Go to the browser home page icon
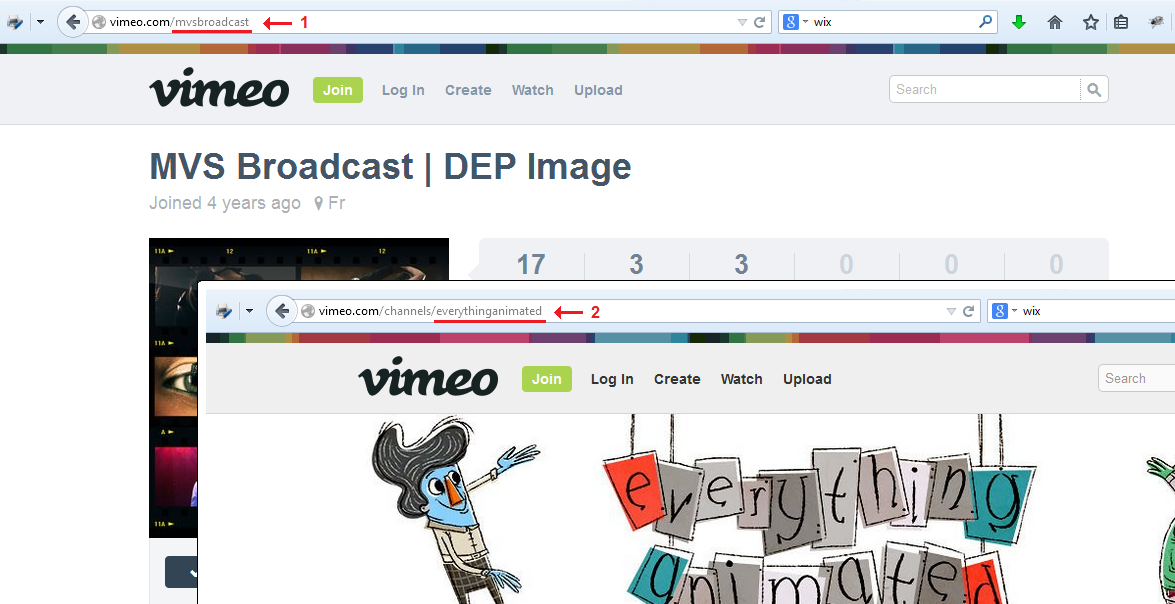Image resolution: width=1175 pixels, height=604 pixels. click(x=1055, y=22)
